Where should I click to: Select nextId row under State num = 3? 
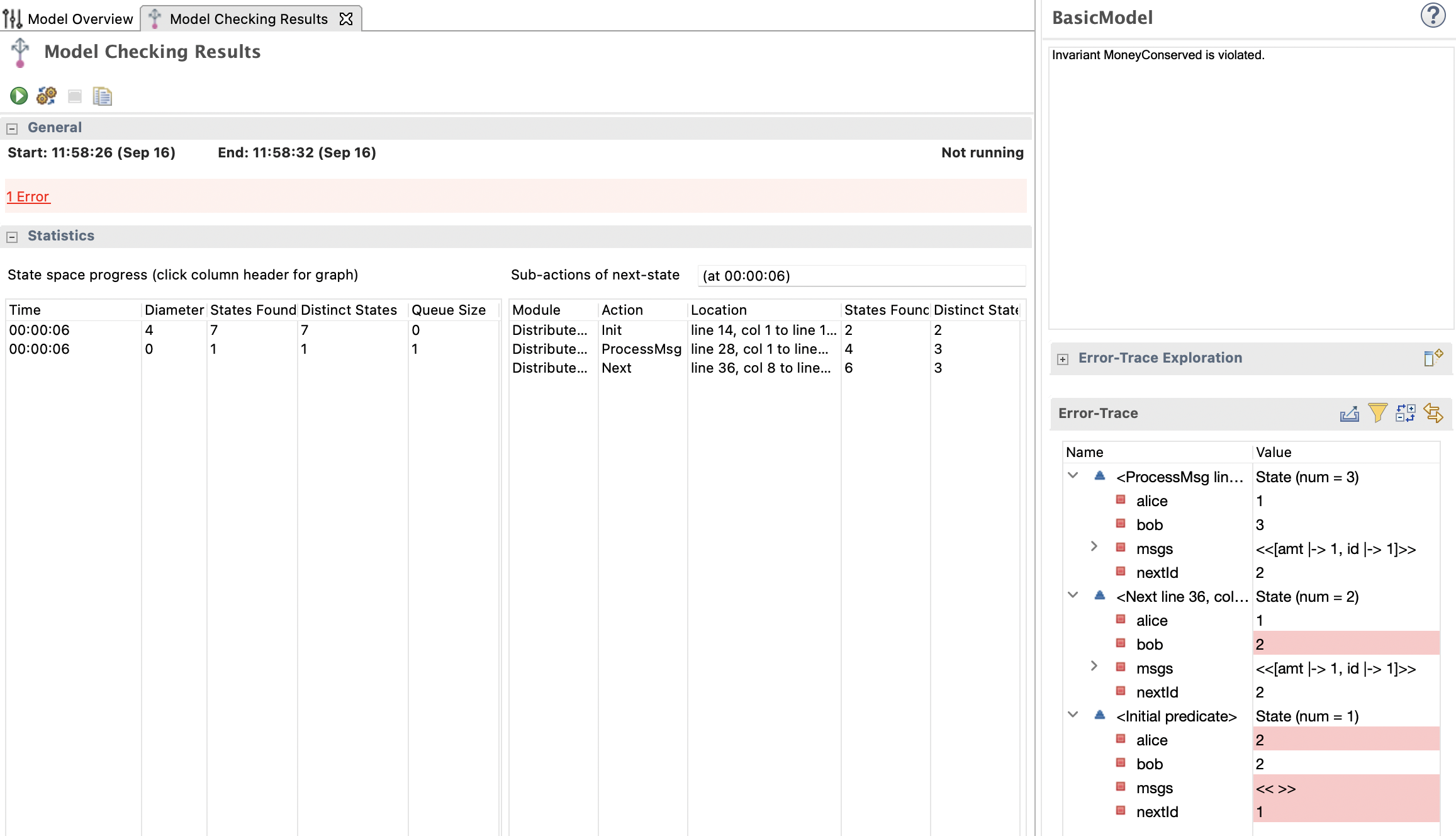tap(1252, 572)
